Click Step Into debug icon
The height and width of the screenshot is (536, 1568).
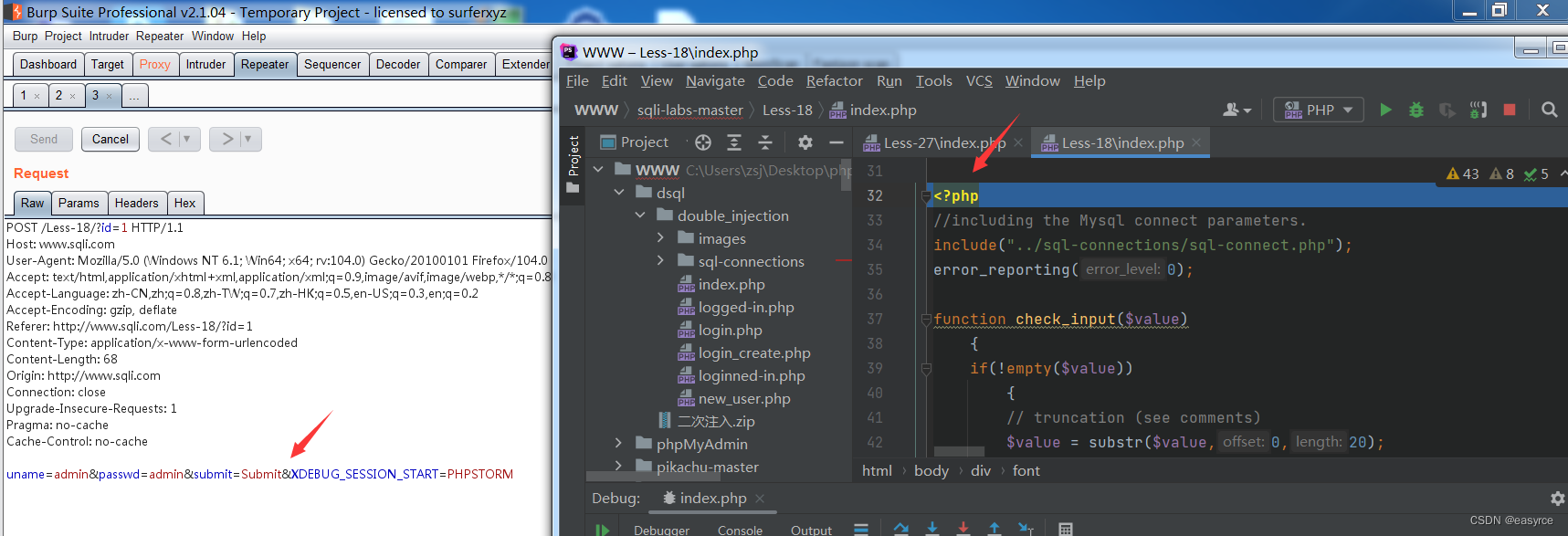tap(932, 529)
